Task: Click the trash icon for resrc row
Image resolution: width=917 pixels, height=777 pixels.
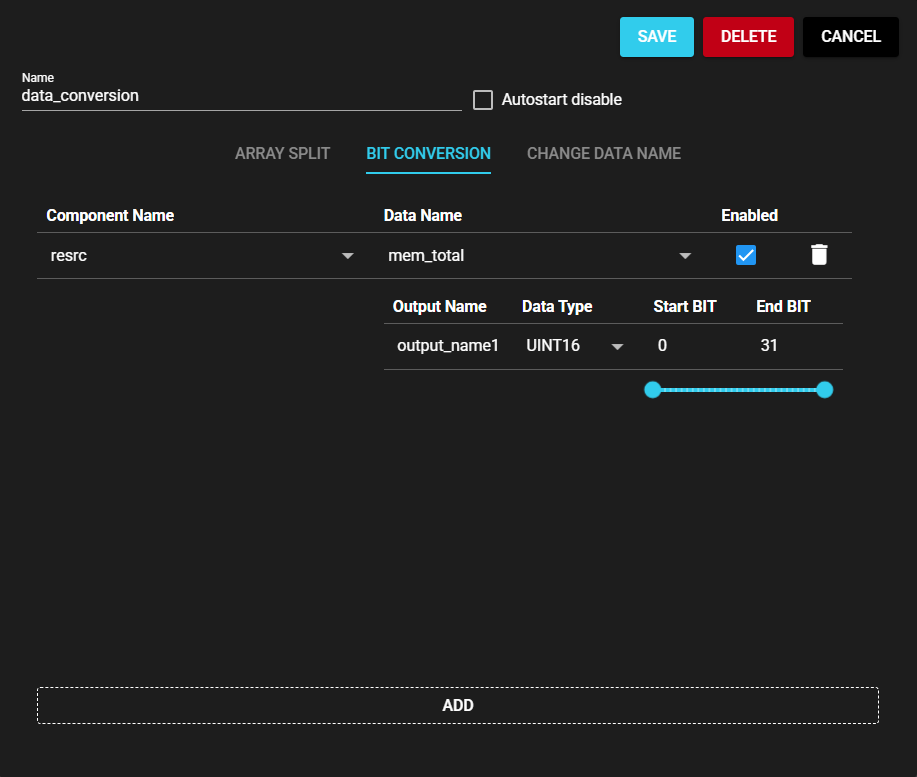Action: (x=819, y=255)
